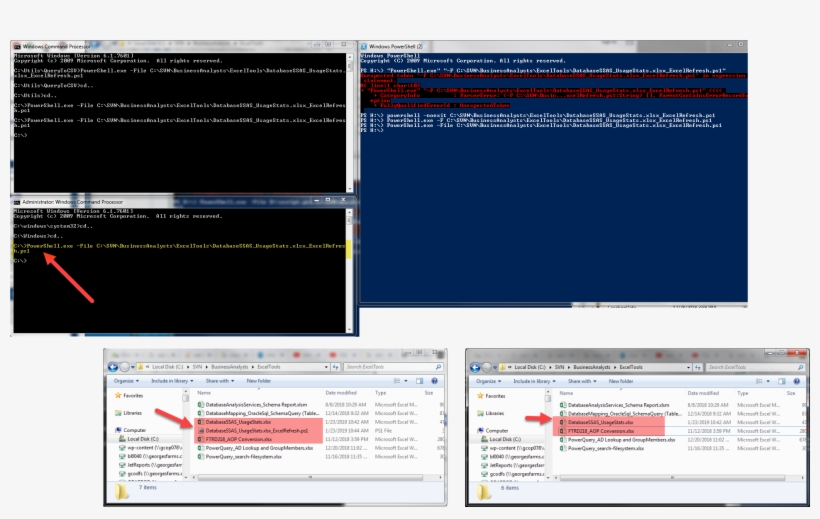Click Back arrow in 6-items Explorer window
The height and width of the screenshot is (519, 820).
point(475,367)
